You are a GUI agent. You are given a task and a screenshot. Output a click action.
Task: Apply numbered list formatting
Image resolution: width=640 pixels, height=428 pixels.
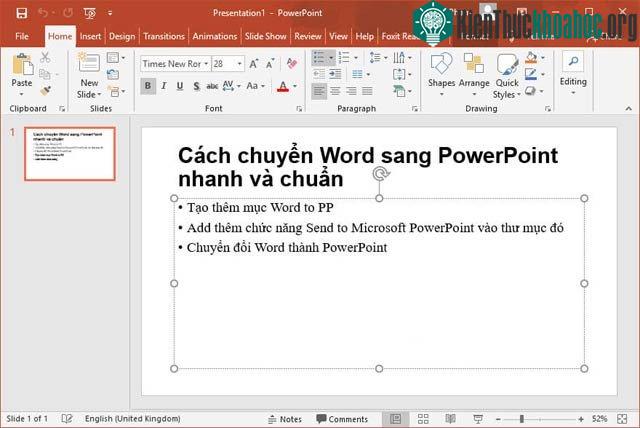pyautogui.click(x=344, y=58)
